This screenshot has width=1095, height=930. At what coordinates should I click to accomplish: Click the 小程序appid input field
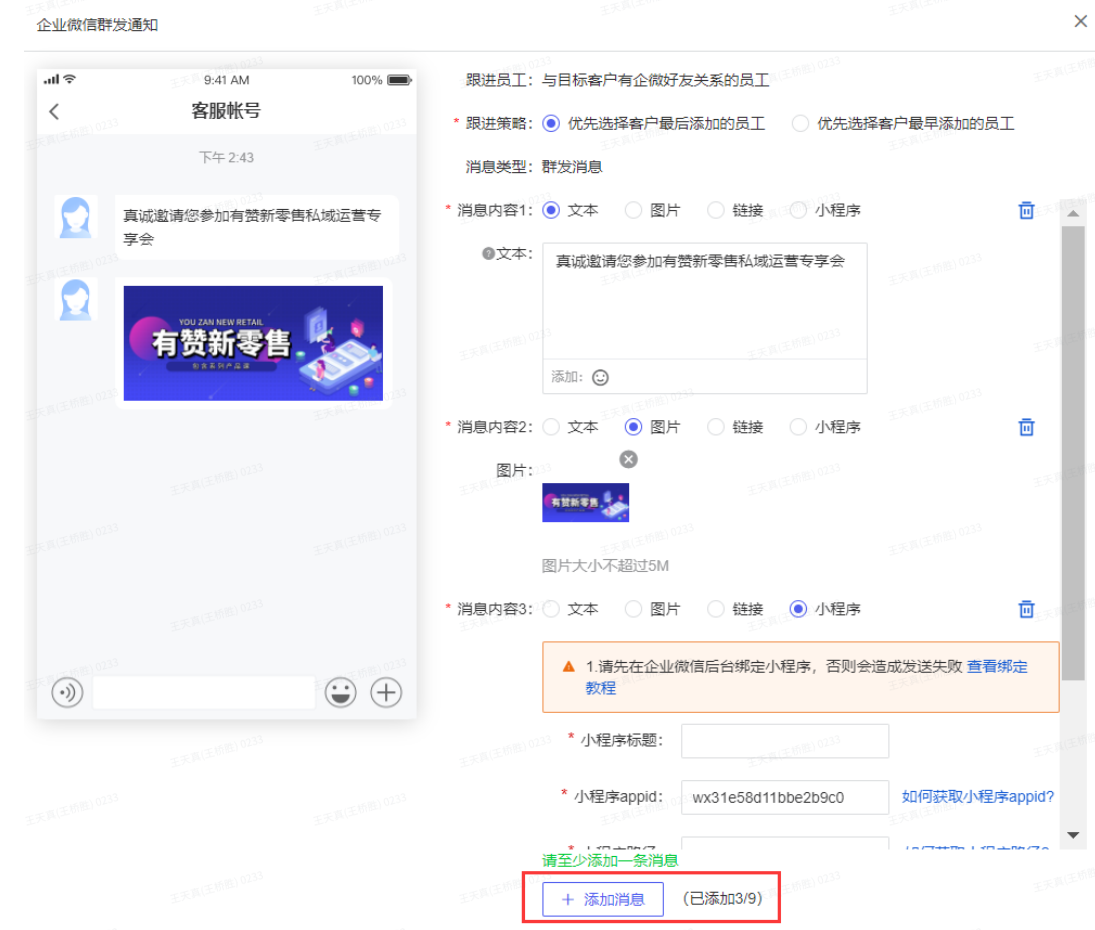[x=785, y=797]
